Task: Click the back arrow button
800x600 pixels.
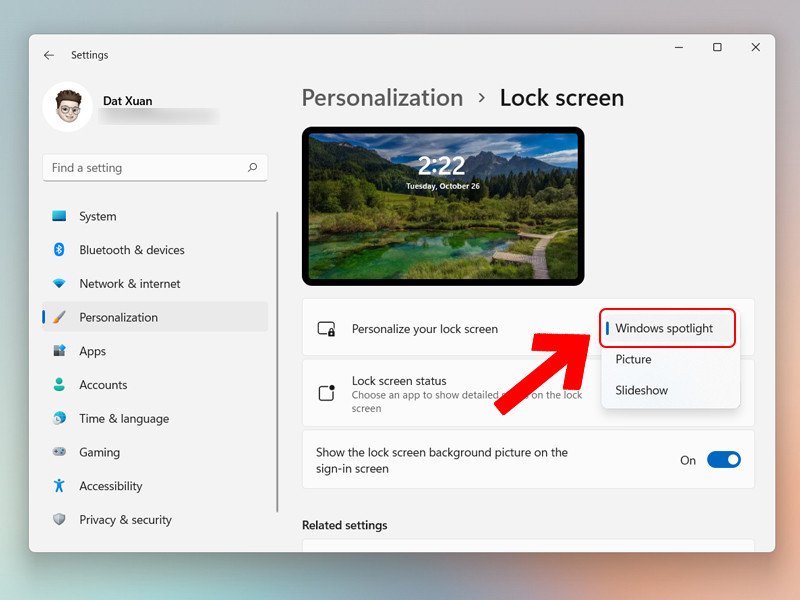Action: [x=49, y=55]
